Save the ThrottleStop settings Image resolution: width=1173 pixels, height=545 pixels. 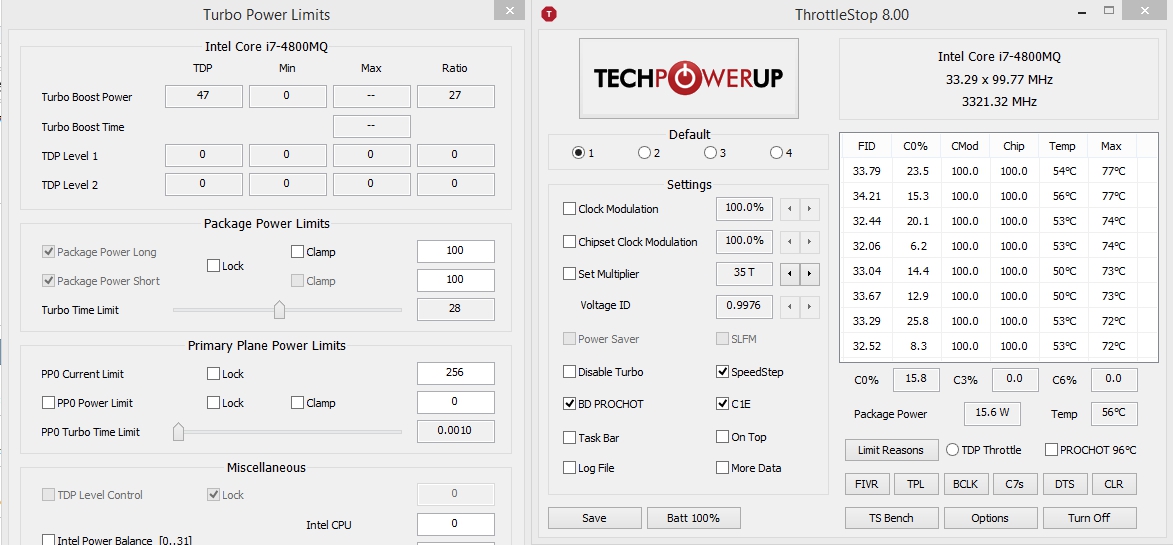[x=595, y=518]
